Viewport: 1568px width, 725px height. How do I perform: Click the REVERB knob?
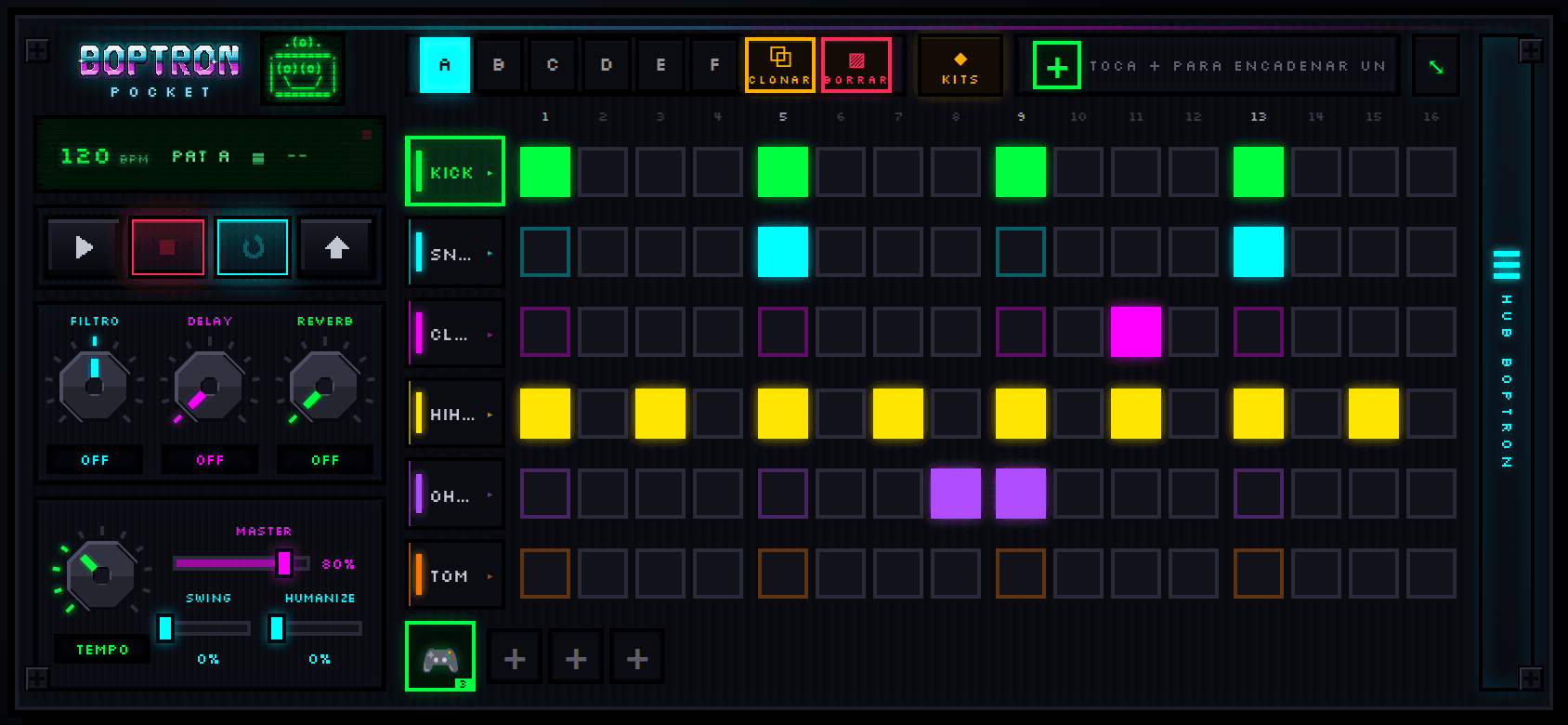point(325,386)
